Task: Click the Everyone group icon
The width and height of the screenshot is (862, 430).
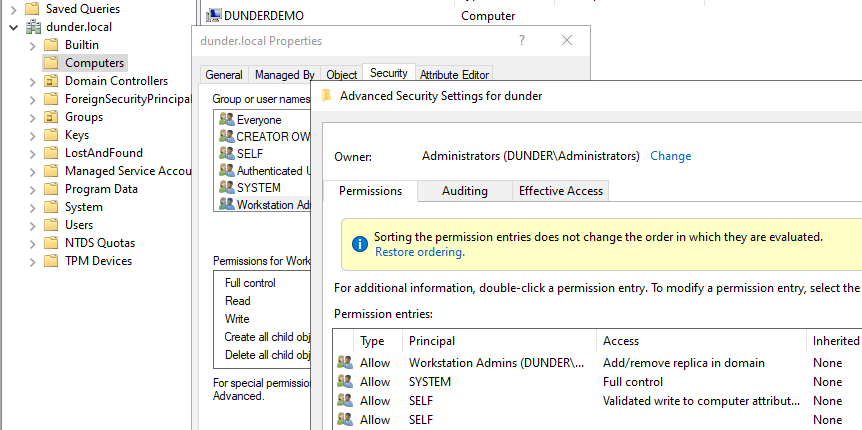Action: [x=226, y=119]
